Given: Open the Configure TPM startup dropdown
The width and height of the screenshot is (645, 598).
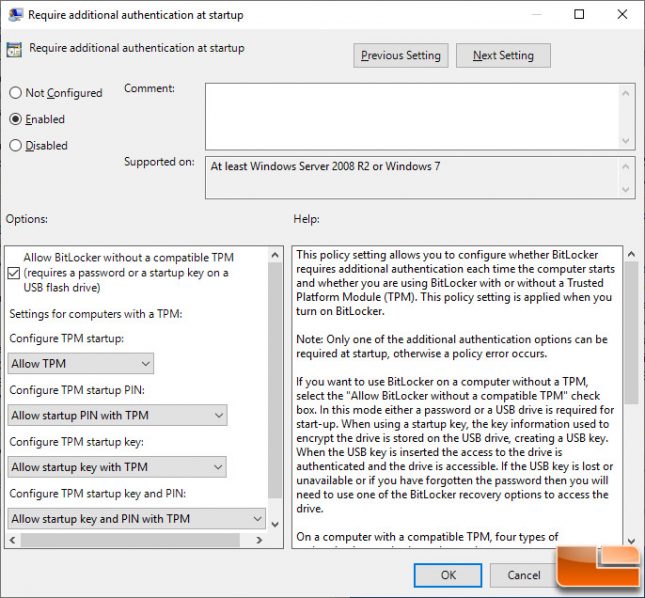Looking at the screenshot, I should pos(81,364).
